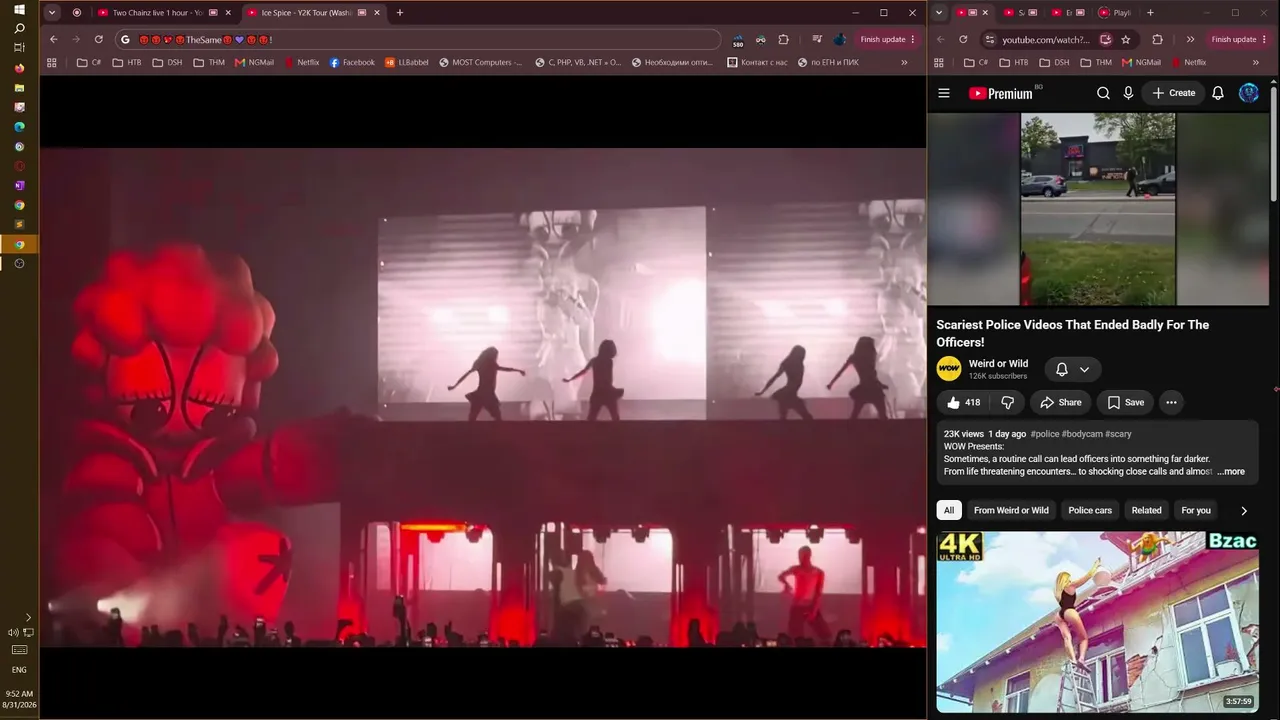This screenshot has height=720, width=1280.
Task: Open extensions in right browser window
Action: [x=1157, y=39]
